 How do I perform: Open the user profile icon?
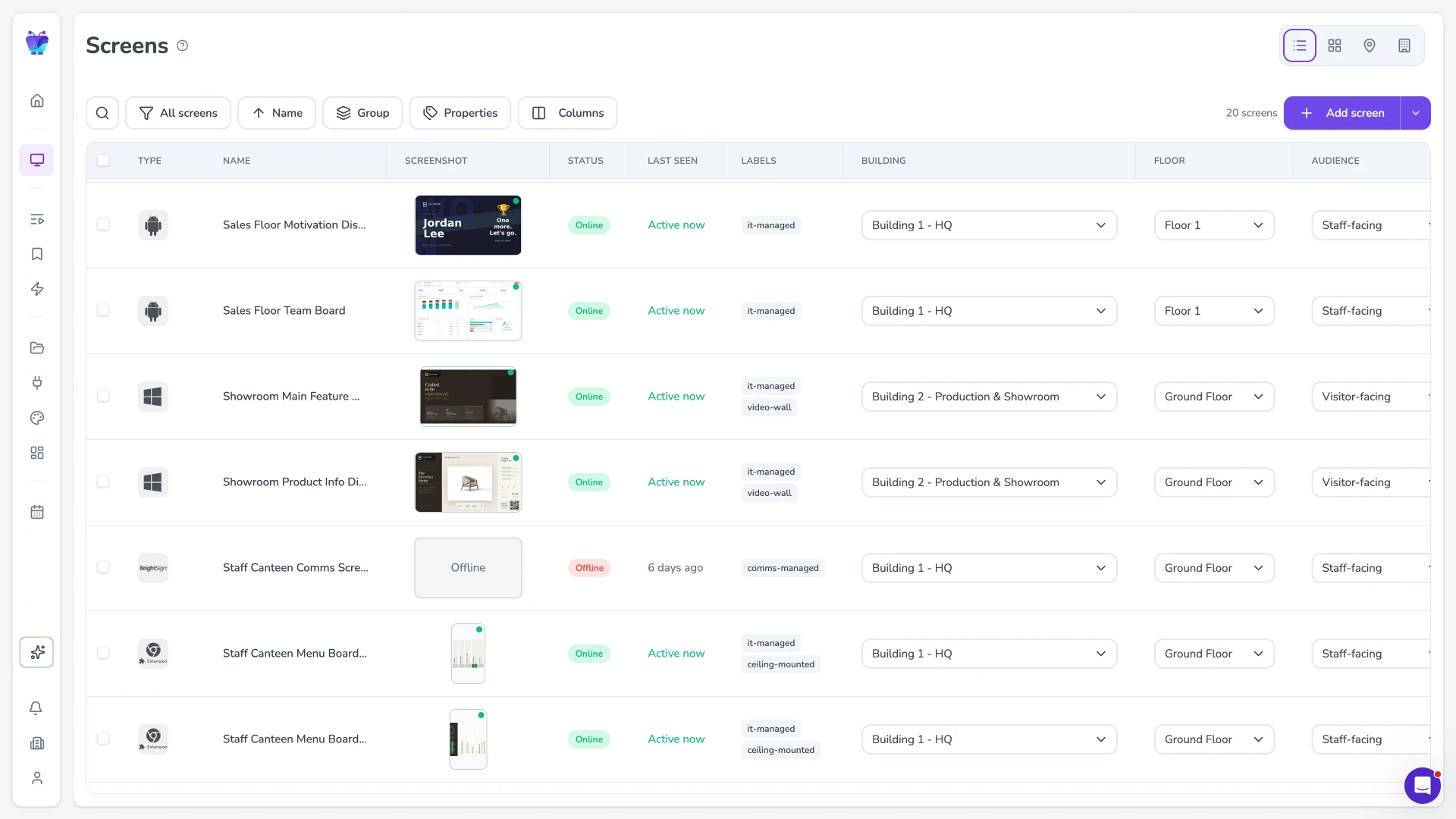pyautogui.click(x=36, y=778)
